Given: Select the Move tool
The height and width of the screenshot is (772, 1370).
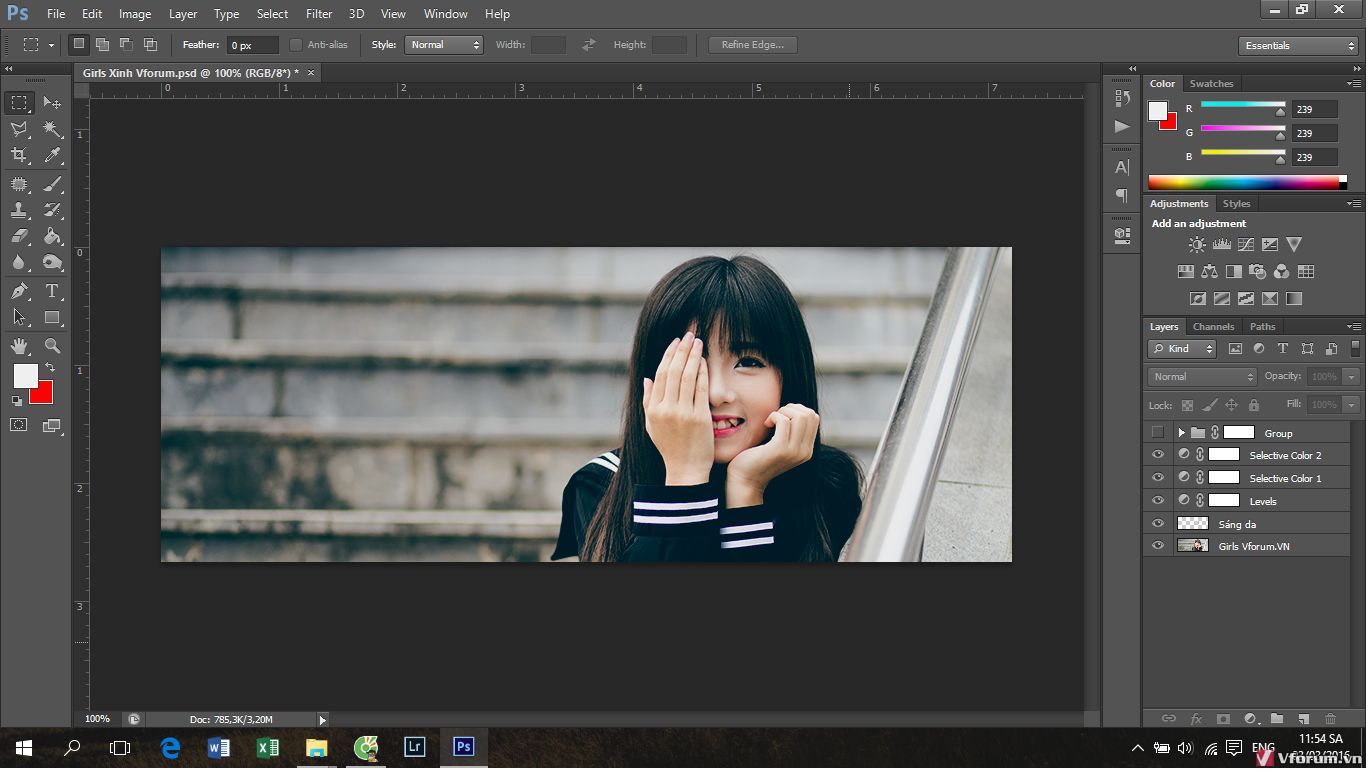Looking at the screenshot, I should (x=52, y=102).
